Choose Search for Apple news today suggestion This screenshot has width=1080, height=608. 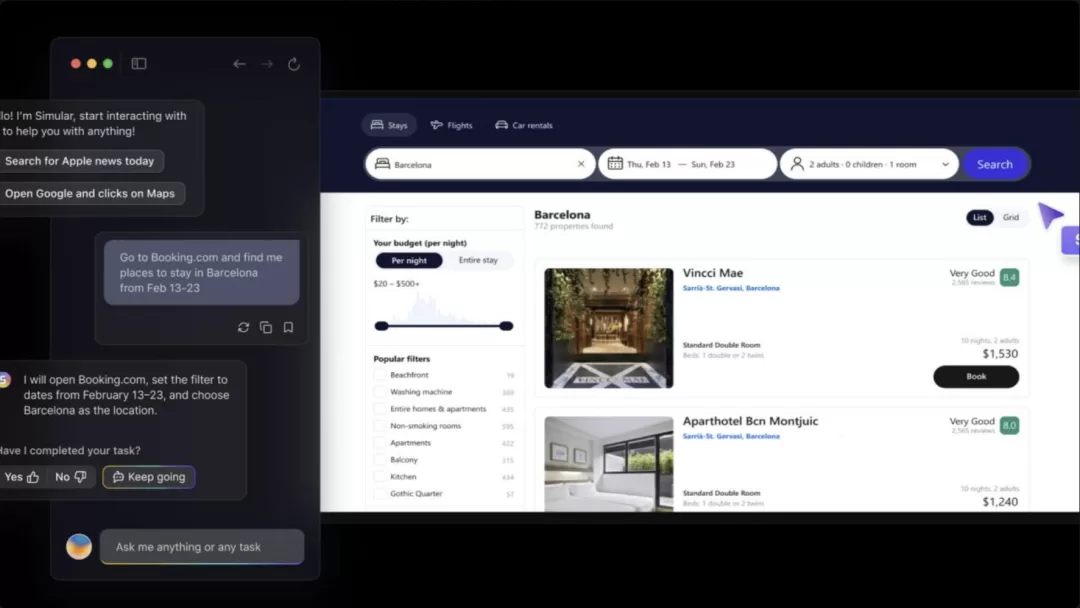click(x=80, y=161)
